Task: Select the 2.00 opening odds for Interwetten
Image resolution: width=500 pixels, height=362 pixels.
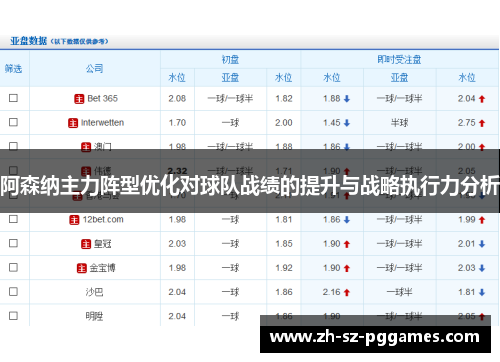Action: point(284,123)
